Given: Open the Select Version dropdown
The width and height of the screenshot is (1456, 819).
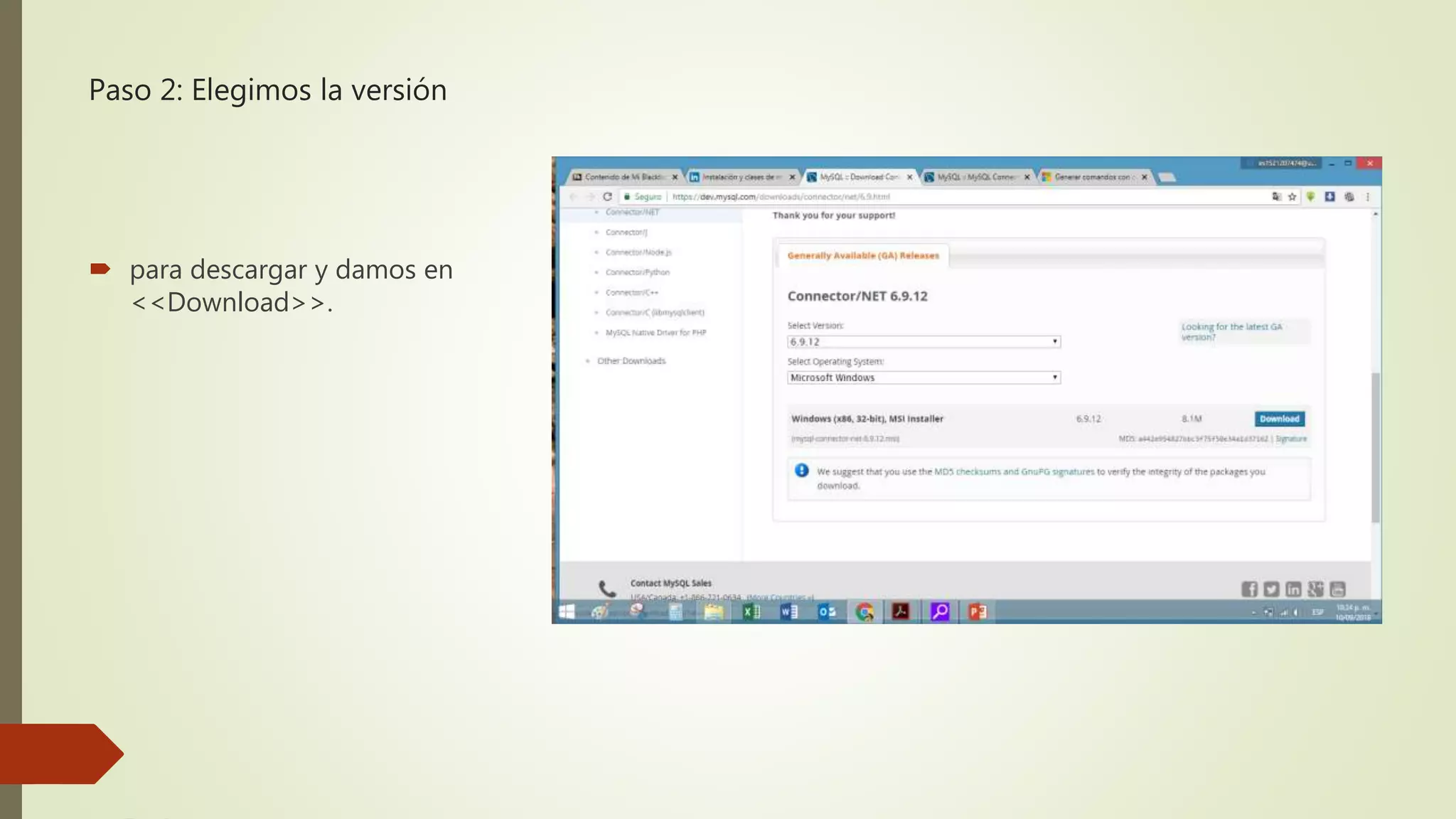Looking at the screenshot, I should click(x=923, y=342).
